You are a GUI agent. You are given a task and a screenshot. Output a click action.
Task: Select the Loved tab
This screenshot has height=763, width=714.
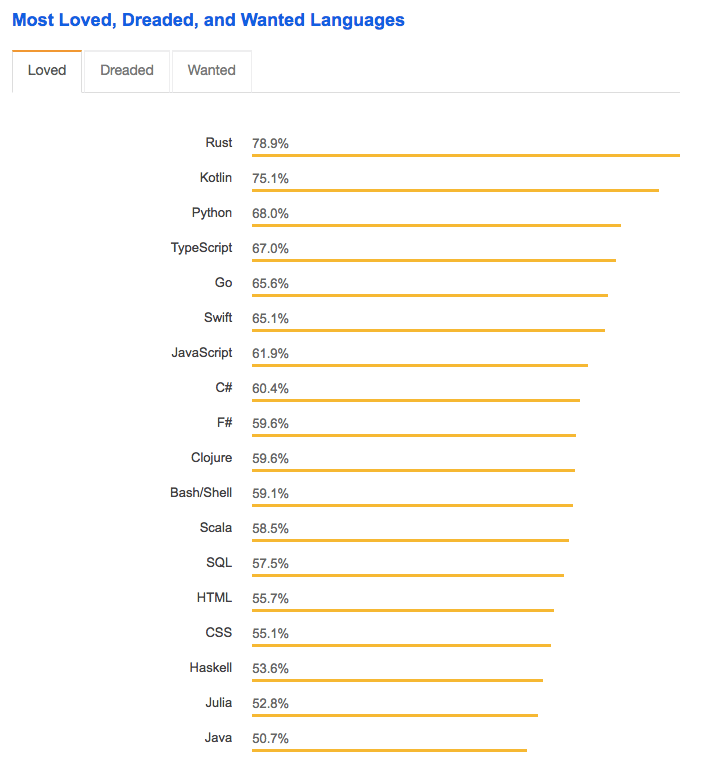[x=47, y=71]
